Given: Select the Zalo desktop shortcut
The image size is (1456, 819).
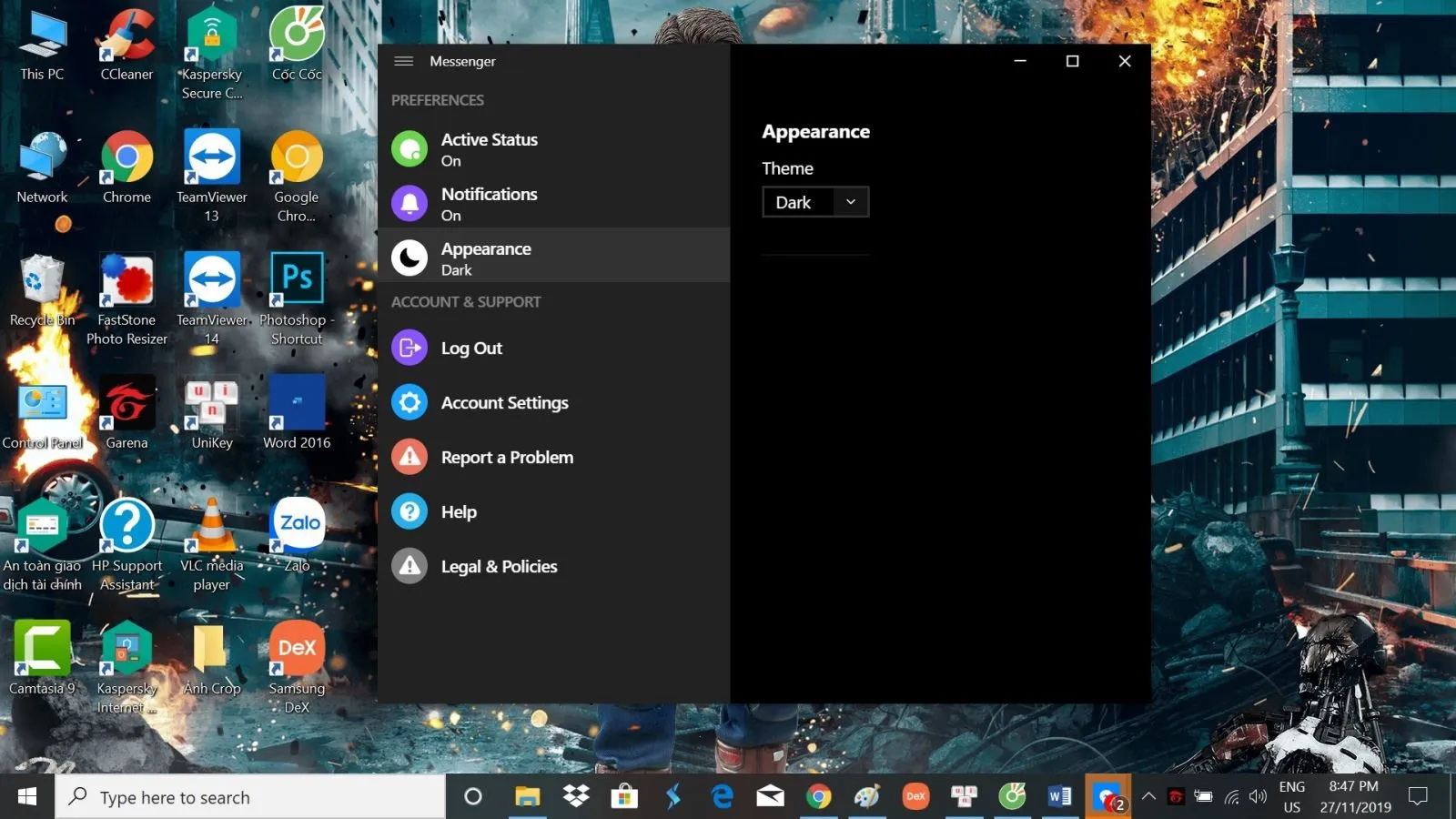Looking at the screenshot, I should point(297,537).
